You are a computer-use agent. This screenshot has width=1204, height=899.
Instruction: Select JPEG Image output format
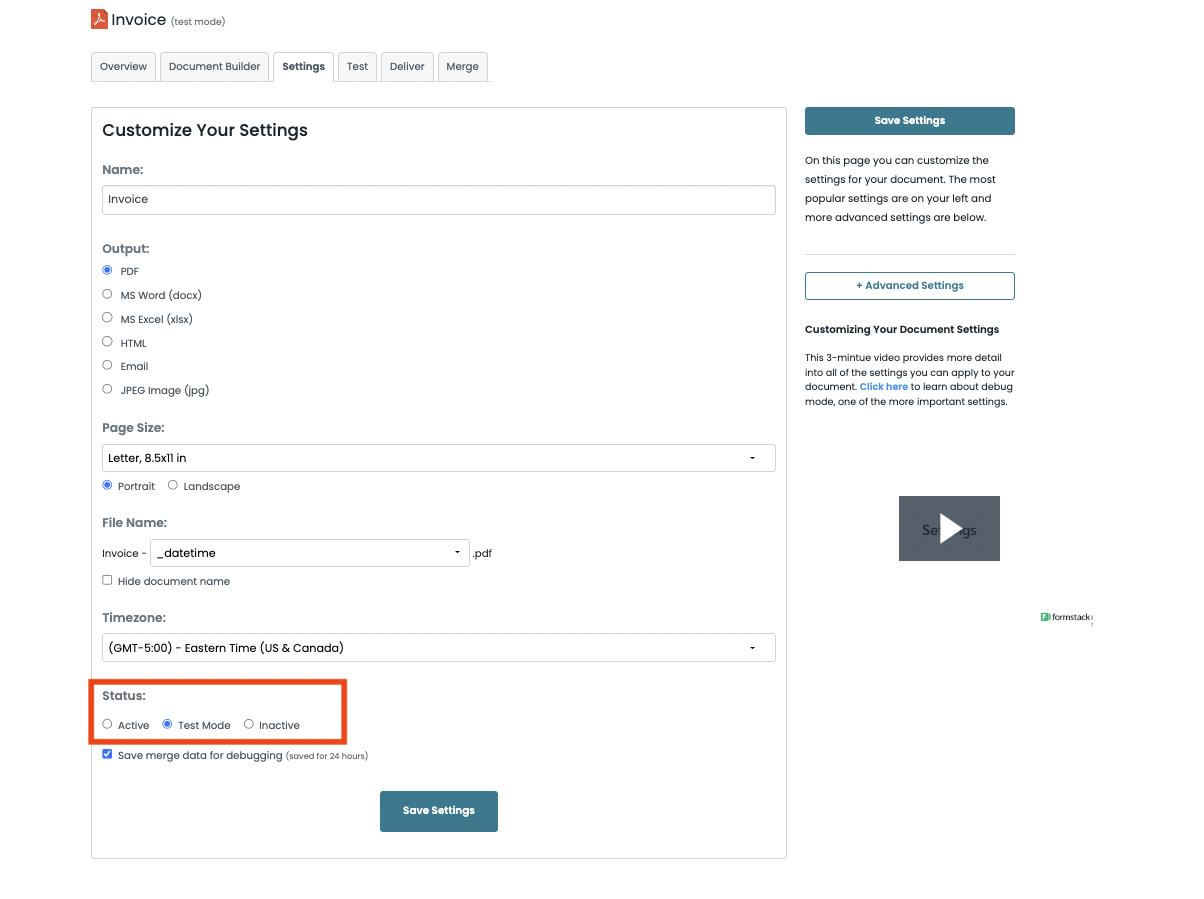(x=108, y=390)
